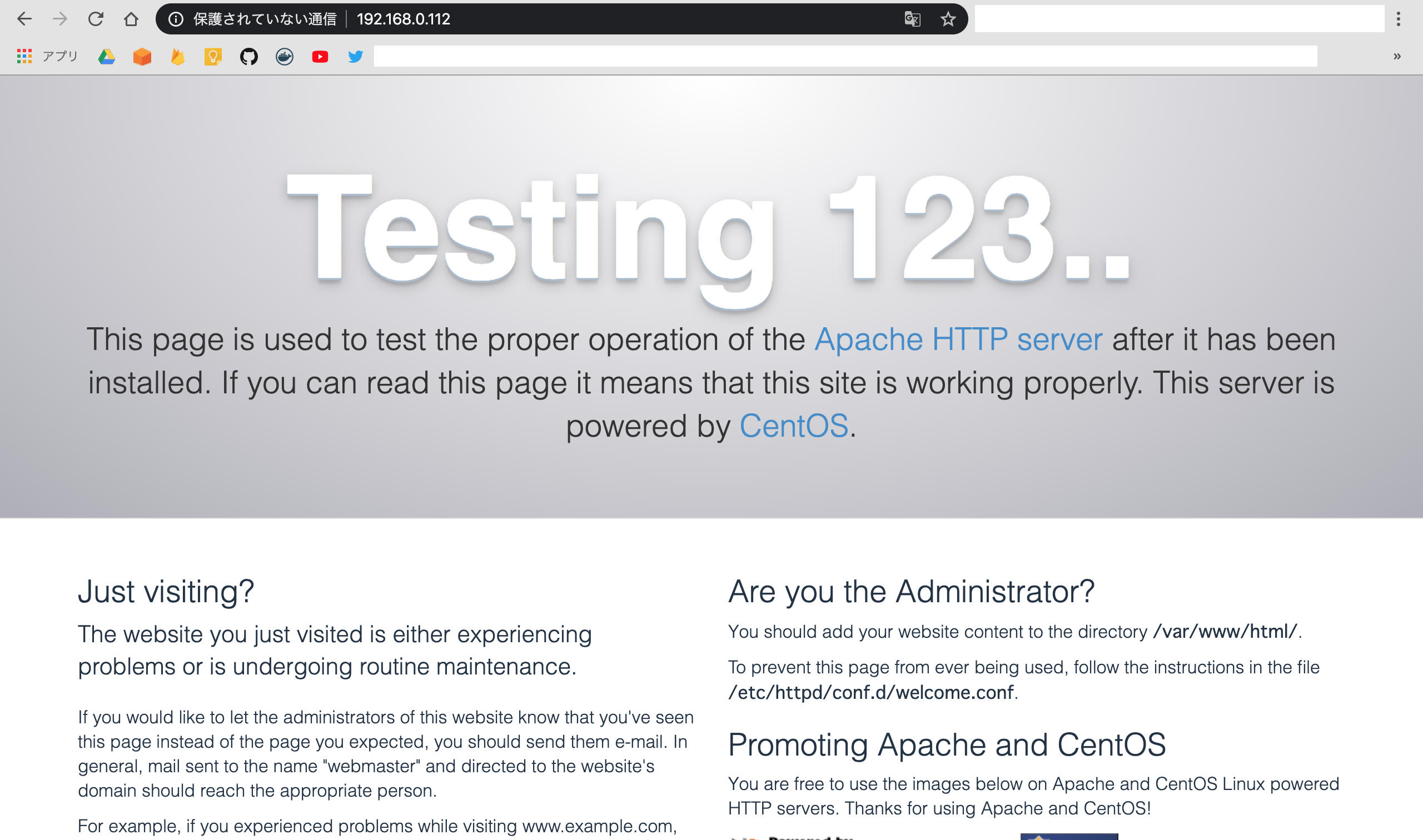Reload the current page
Viewport: 1423px width, 840px height.
(x=96, y=19)
